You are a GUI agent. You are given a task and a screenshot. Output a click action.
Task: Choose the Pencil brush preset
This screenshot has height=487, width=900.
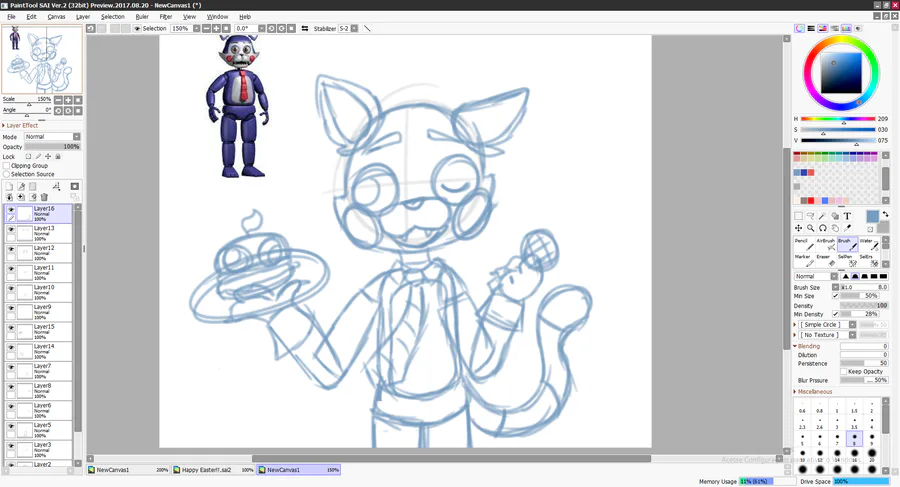804,244
